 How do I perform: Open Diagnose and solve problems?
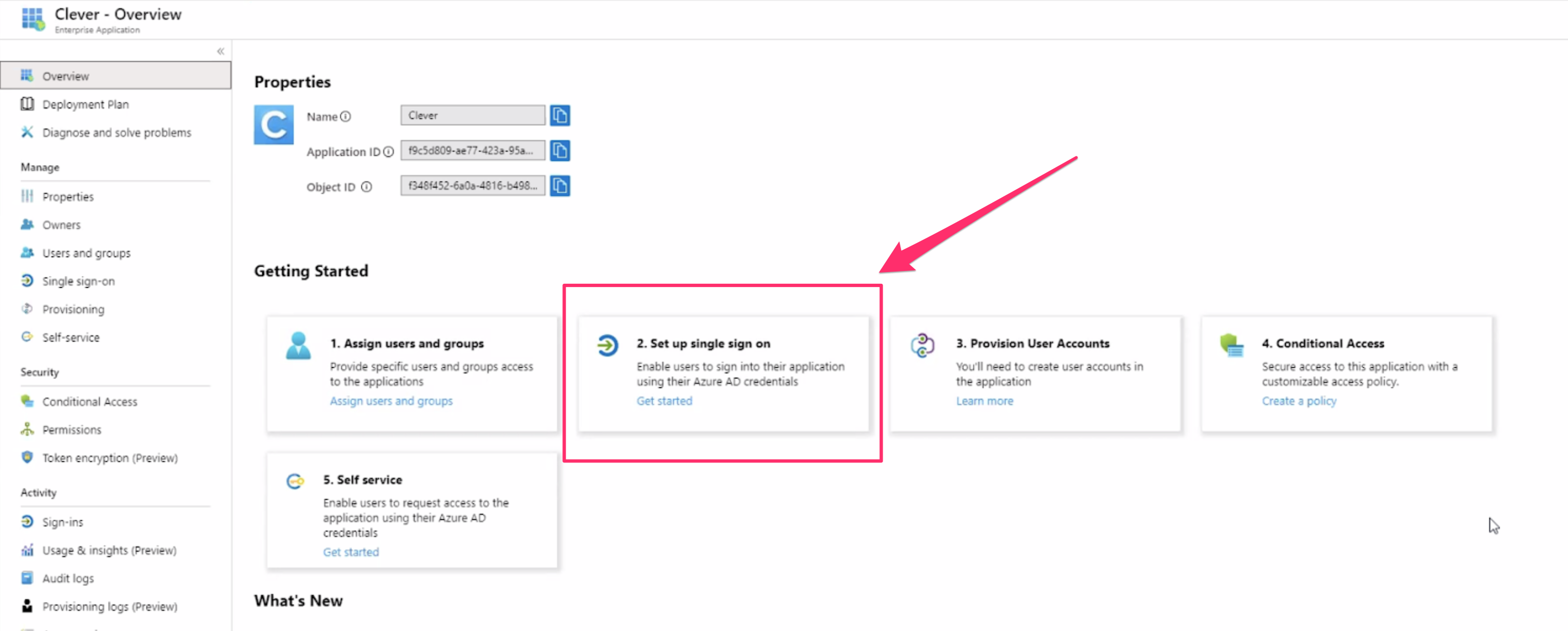coord(116,132)
